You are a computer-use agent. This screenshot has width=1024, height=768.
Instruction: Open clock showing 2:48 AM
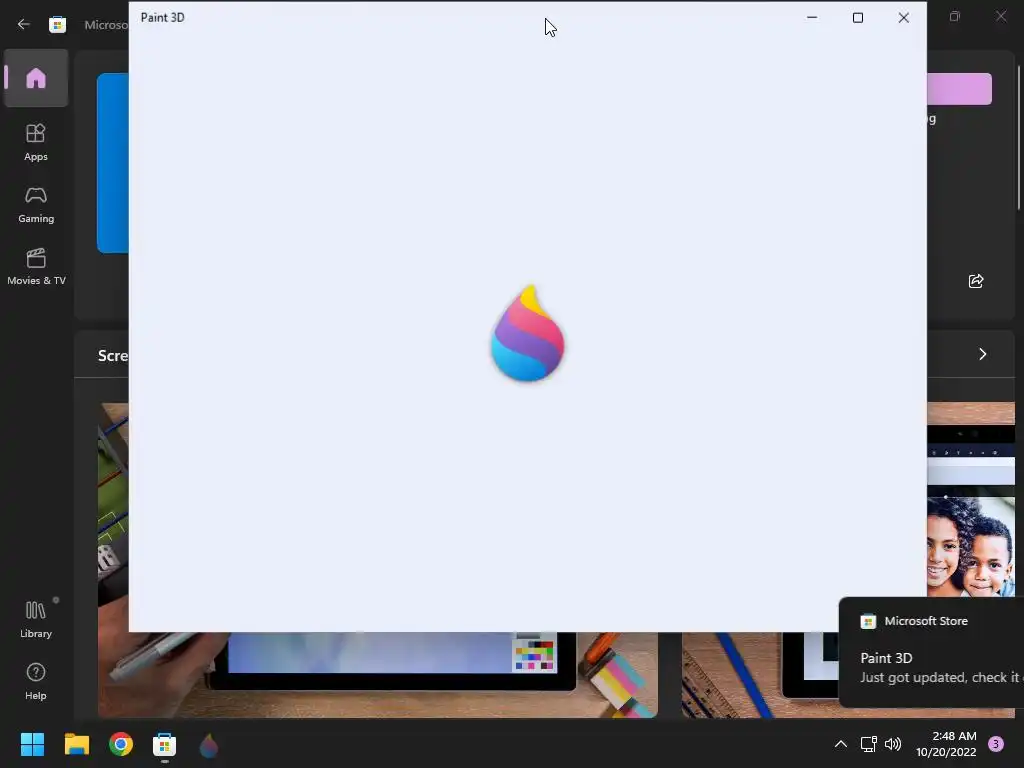tap(946, 744)
